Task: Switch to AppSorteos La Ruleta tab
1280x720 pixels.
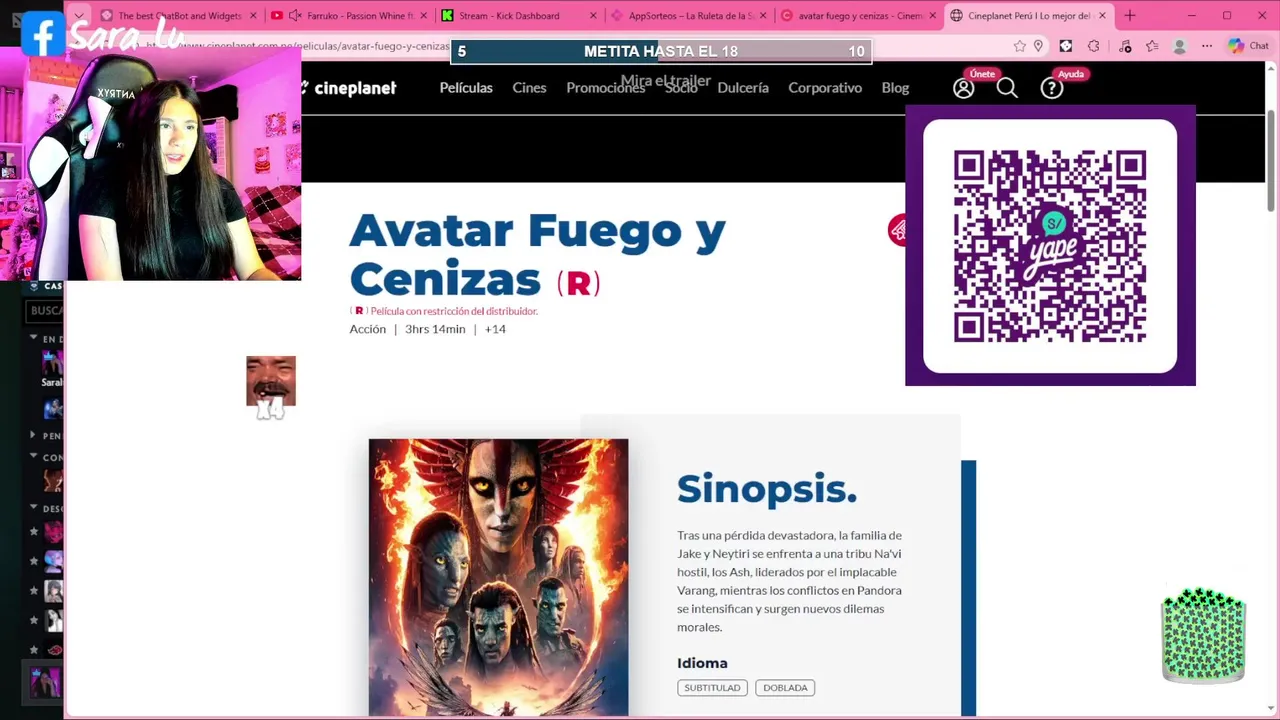Action: tap(690, 15)
